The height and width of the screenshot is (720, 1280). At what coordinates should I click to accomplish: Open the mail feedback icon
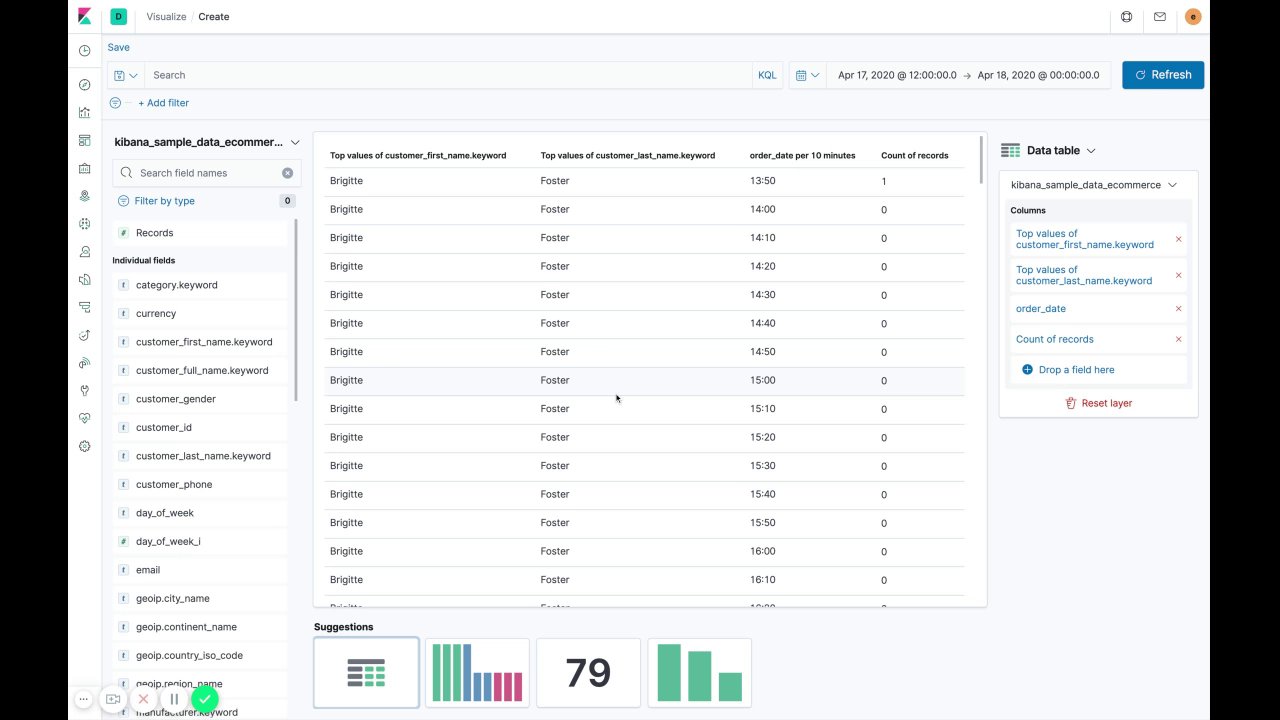[1160, 17]
